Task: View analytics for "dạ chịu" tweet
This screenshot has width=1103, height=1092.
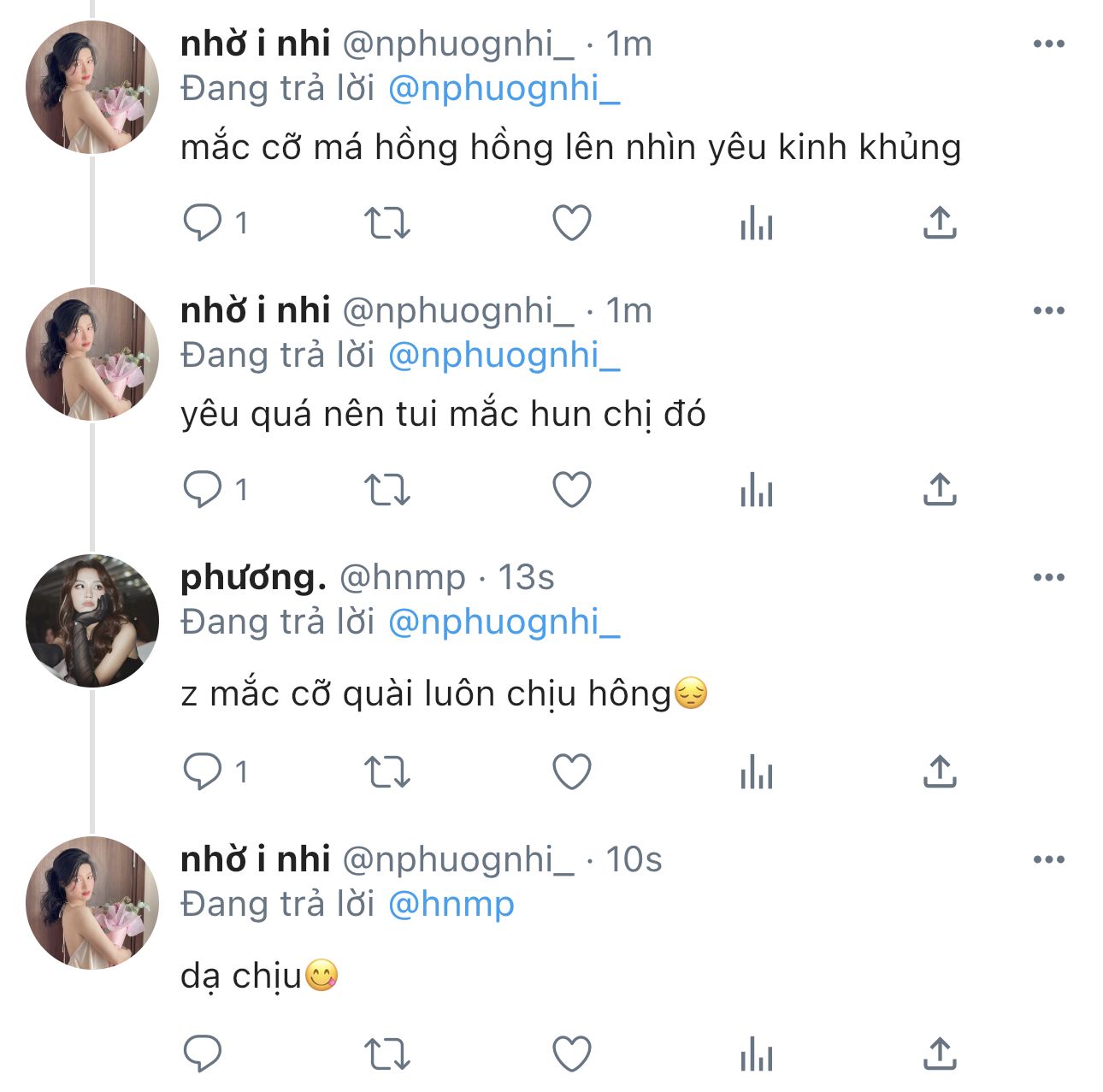Action: coord(756,1054)
